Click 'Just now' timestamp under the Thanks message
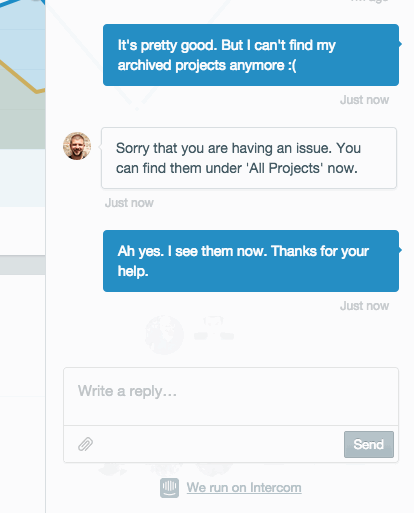This screenshot has width=414, height=513. click(x=364, y=306)
